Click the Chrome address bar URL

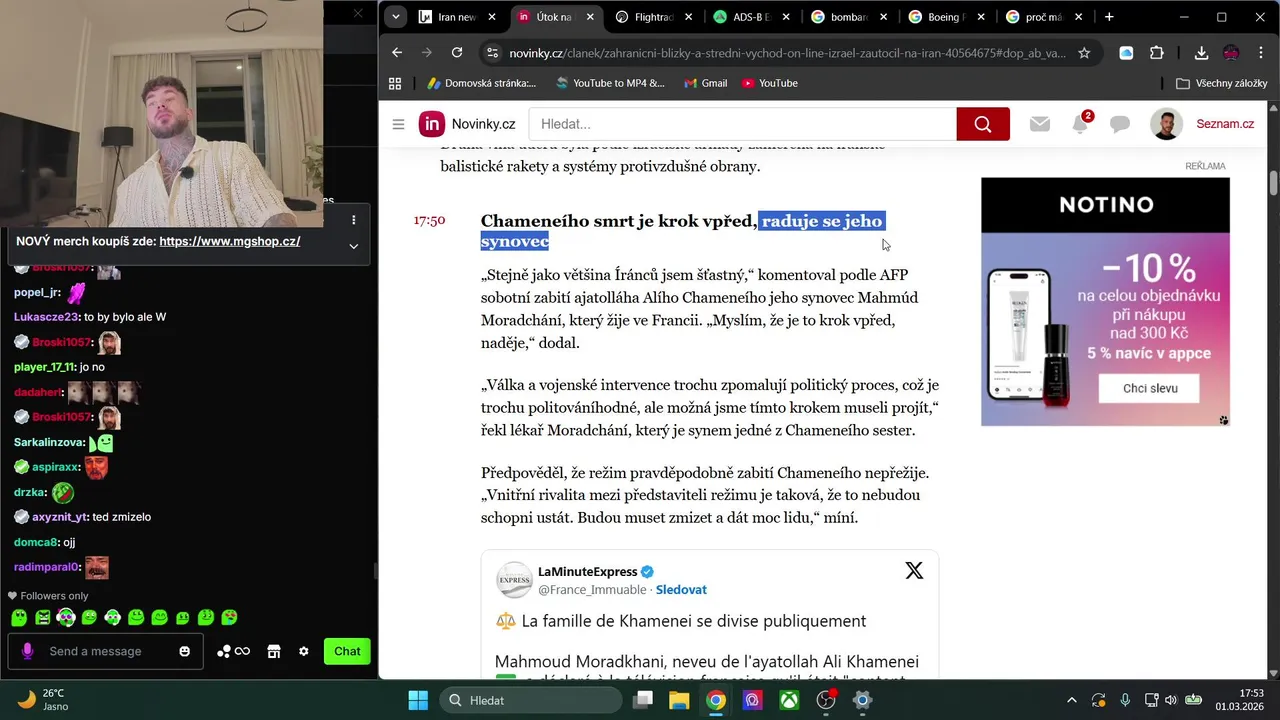click(787, 53)
